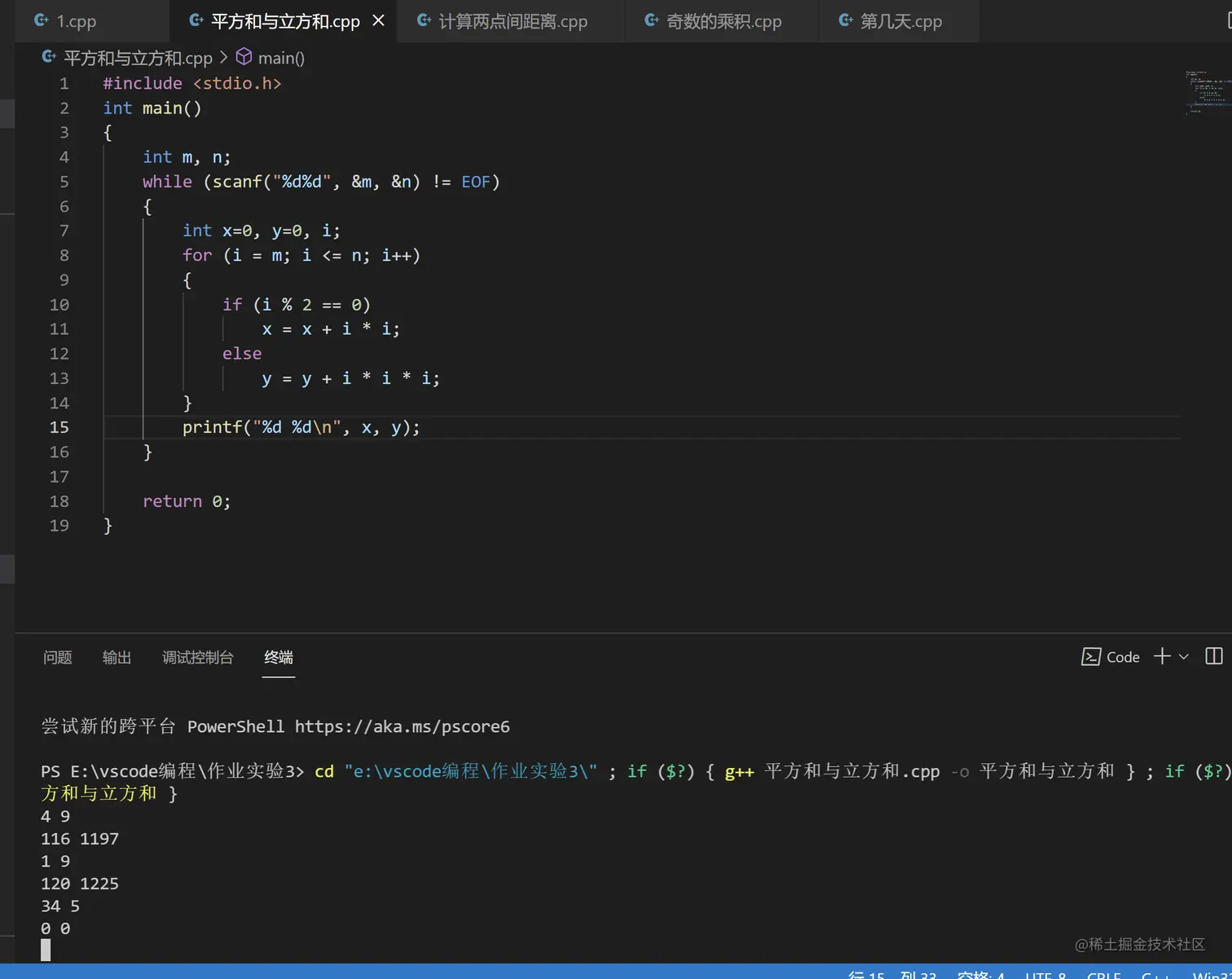1232x979 pixels.
Task: Click the "g++" command in the terminal
Action: point(740,771)
